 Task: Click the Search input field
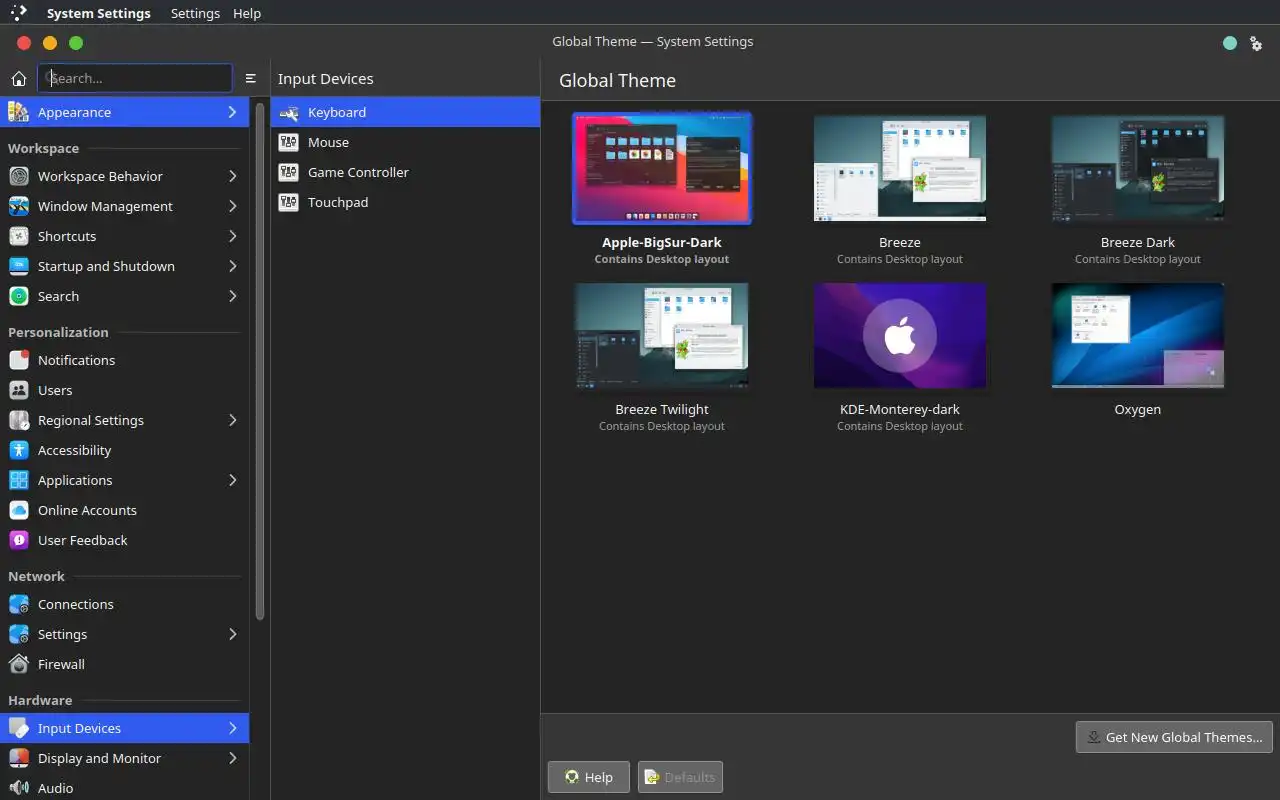[x=135, y=78]
